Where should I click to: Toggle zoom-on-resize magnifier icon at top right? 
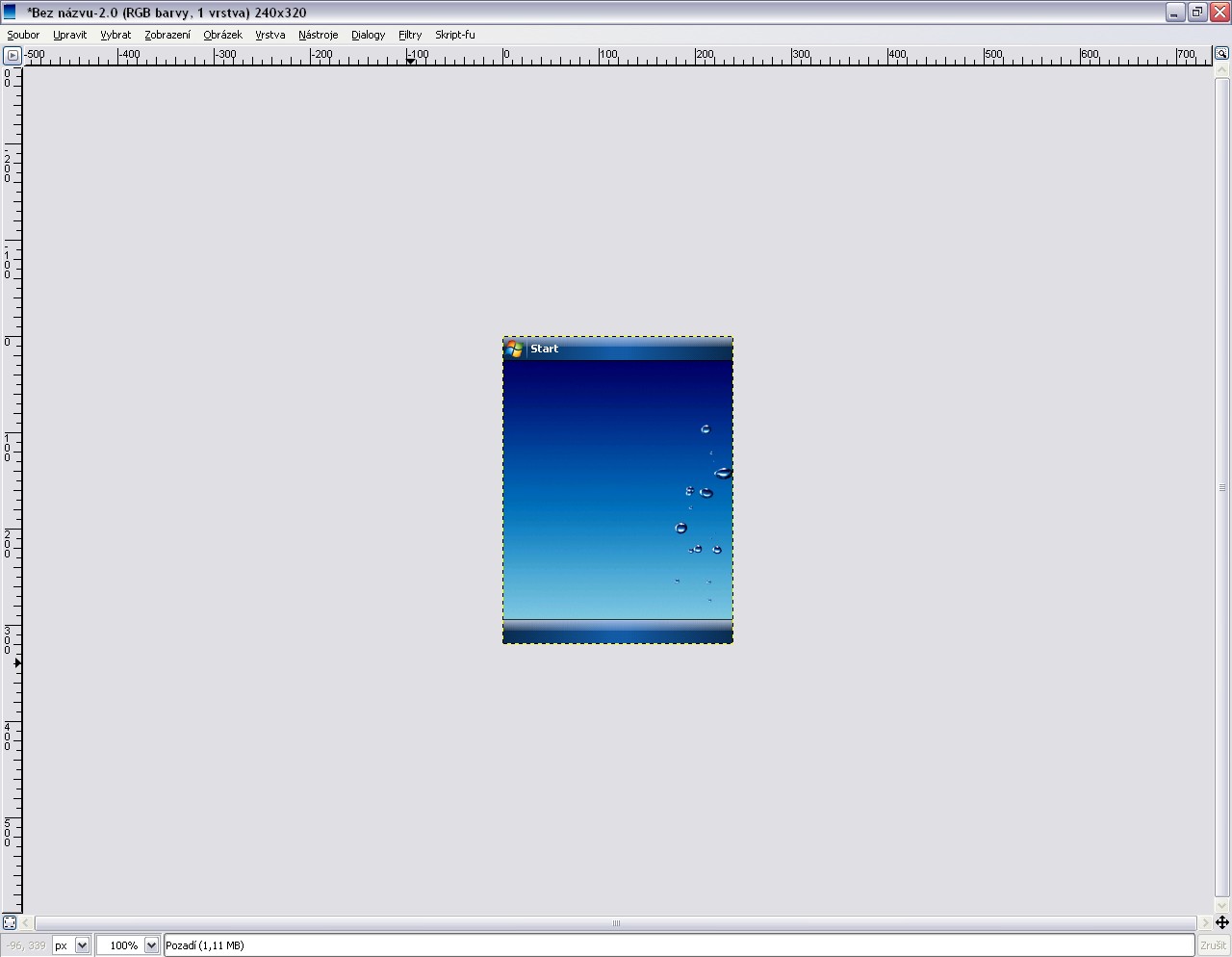[1221, 54]
